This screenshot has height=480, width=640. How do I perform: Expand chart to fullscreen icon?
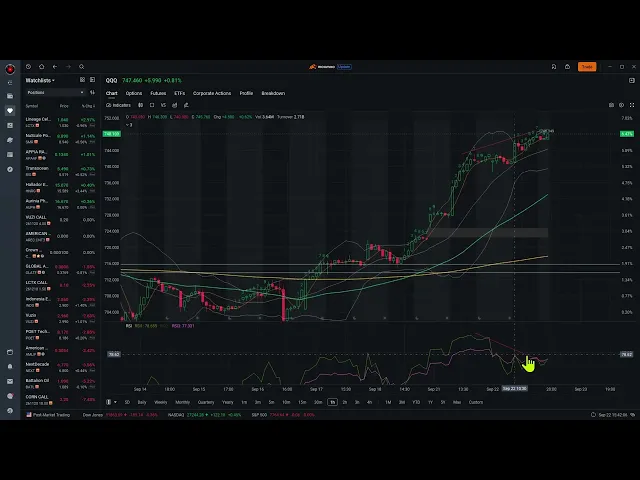[632, 105]
